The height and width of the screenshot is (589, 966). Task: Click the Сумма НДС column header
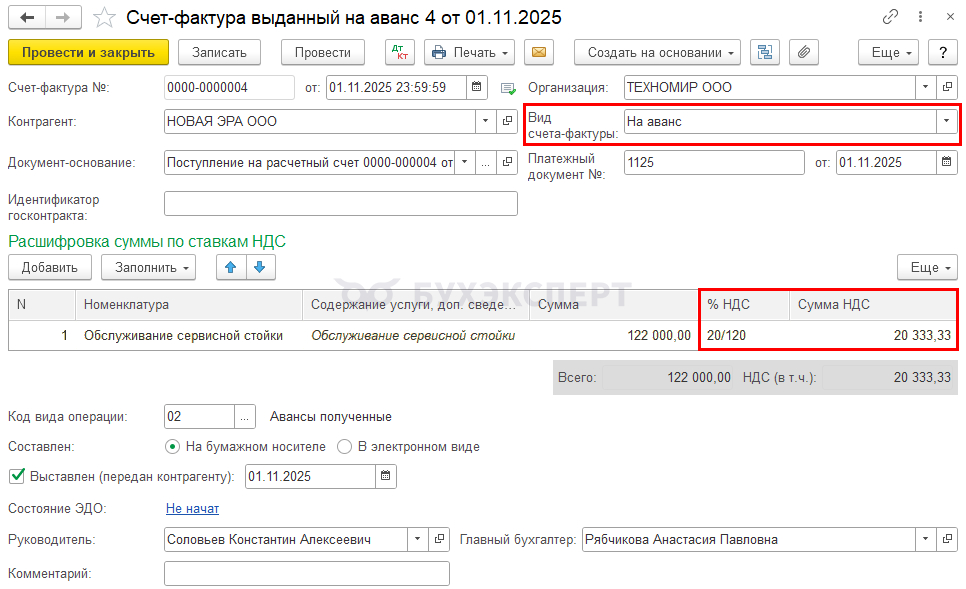click(x=873, y=304)
